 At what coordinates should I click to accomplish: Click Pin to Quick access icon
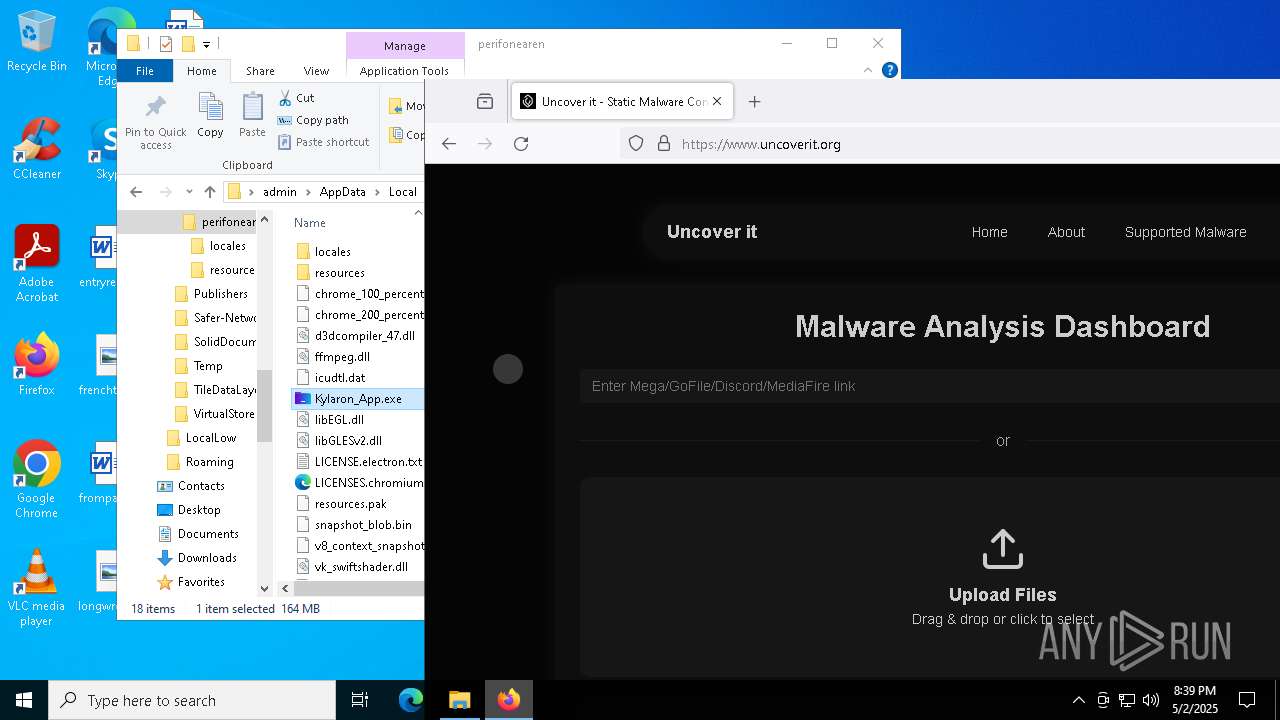click(155, 122)
